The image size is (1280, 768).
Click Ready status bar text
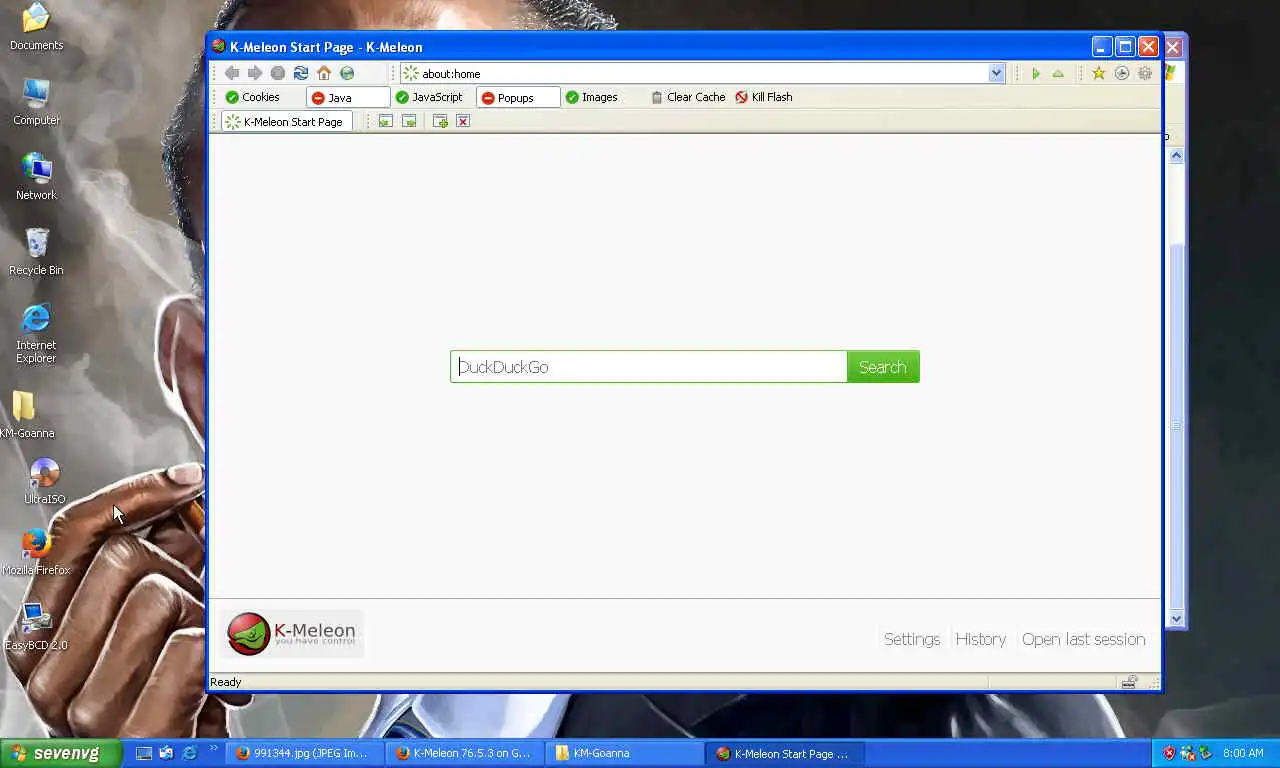[226, 682]
